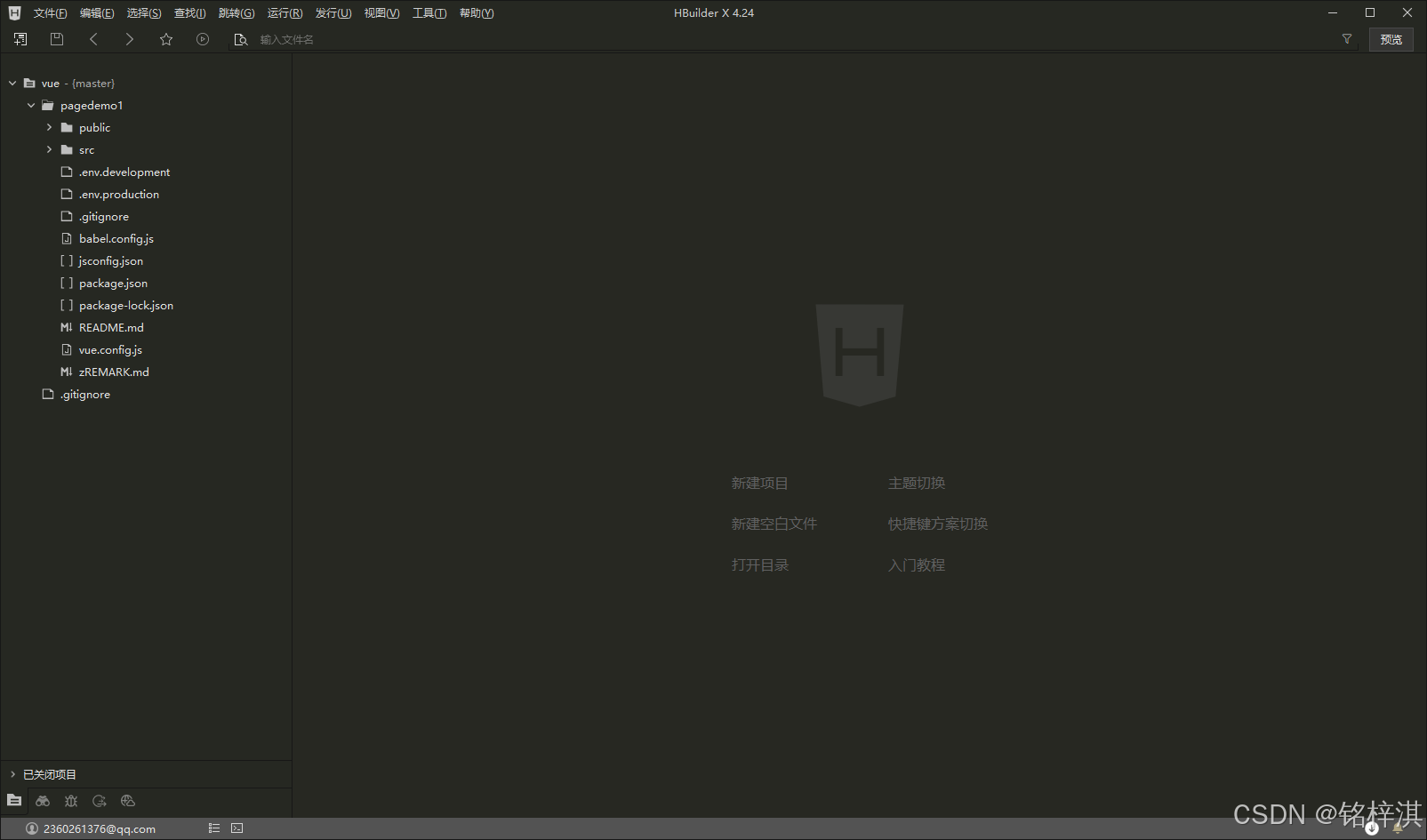1427x840 pixels.
Task: Click the HBuilder logo icon in title bar
Action: (x=14, y=13)
